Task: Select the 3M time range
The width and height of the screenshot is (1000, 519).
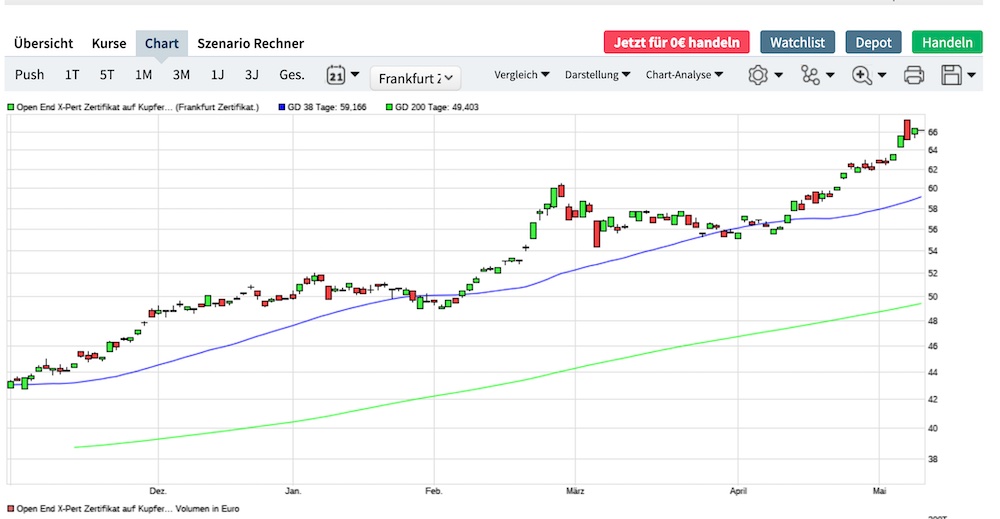Action: [x=181, y=75]
